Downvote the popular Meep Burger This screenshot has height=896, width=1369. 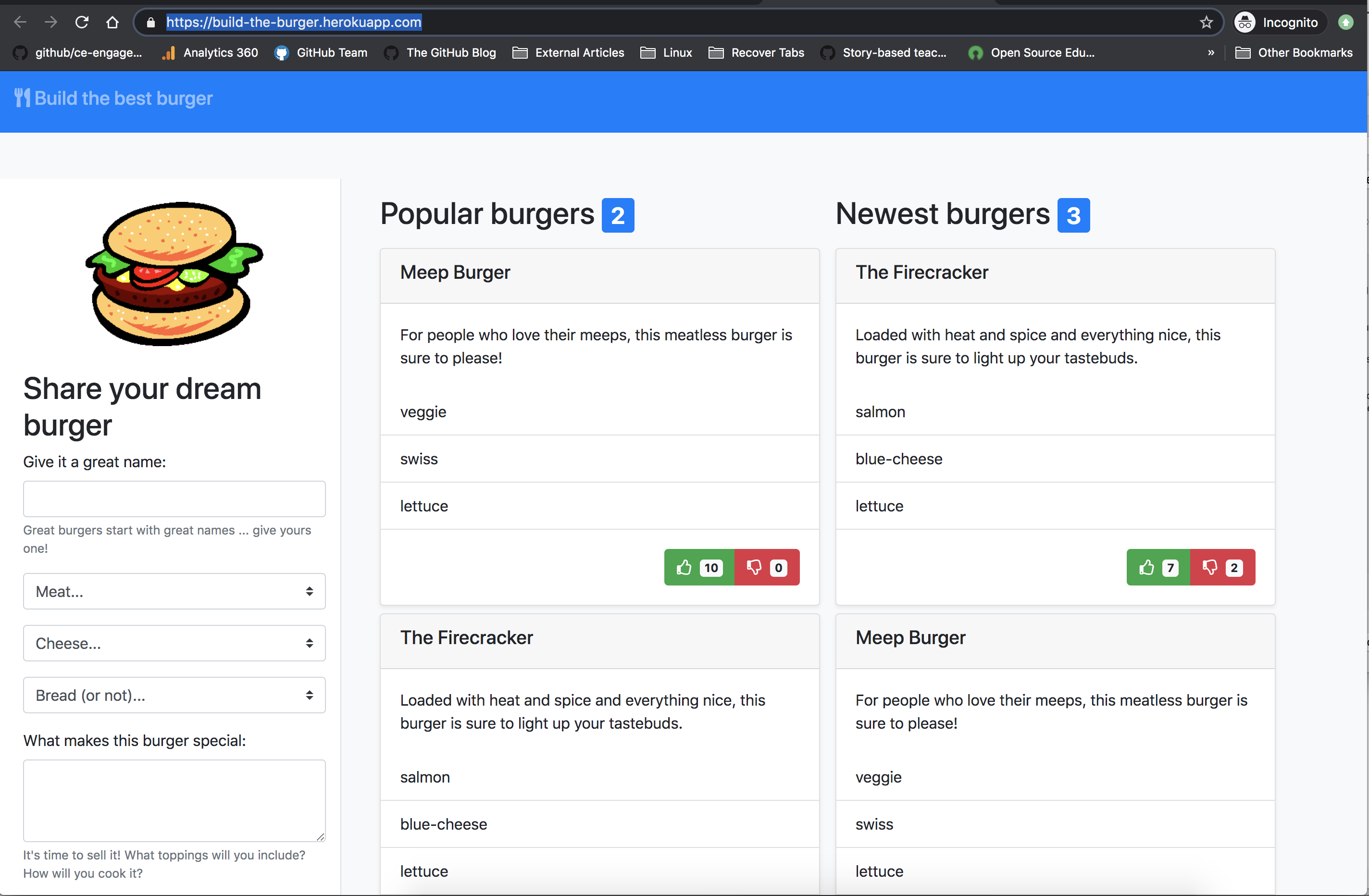pos(767,568)
